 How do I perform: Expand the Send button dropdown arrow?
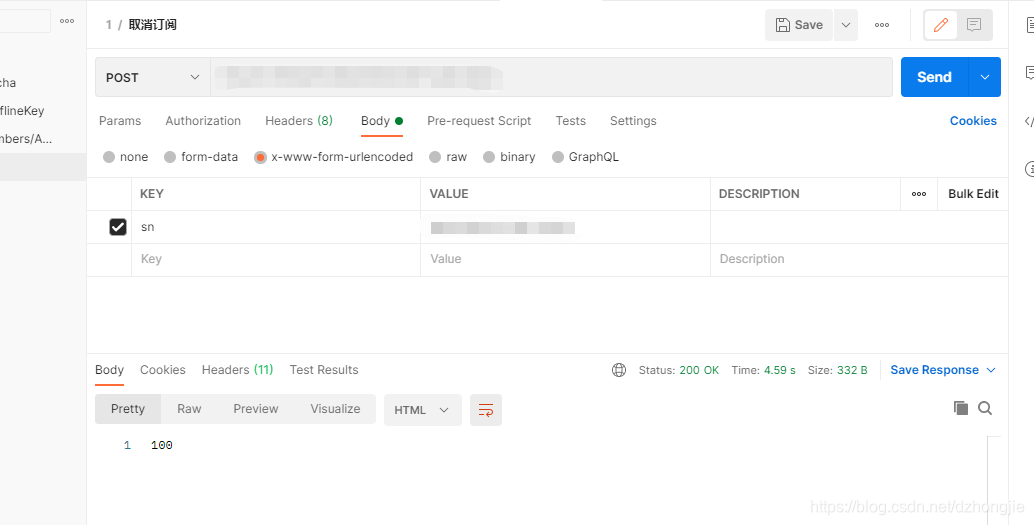985,77
